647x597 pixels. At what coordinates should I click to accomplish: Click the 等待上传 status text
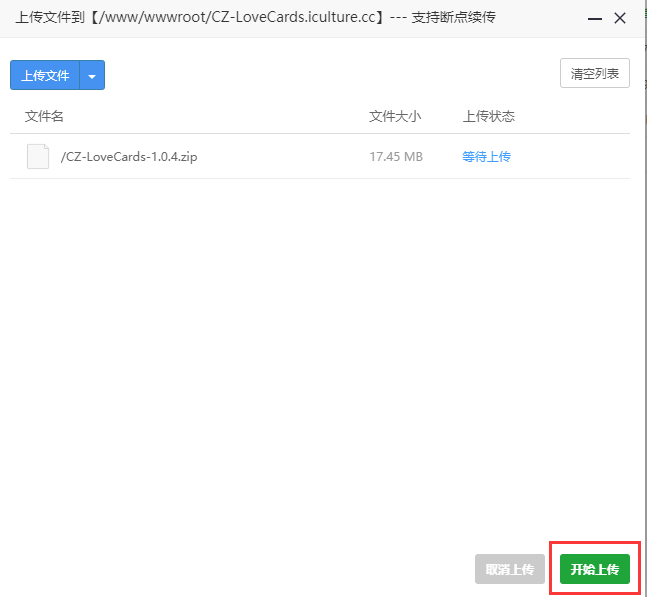point(486,157)
